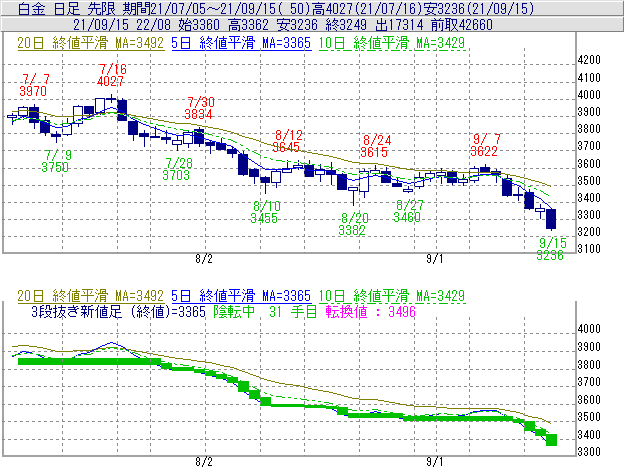The width and height of the screenshot is (624, 475).
Task: Click the 3300 label on lower chart axis
Action: [x=589, y=452]
